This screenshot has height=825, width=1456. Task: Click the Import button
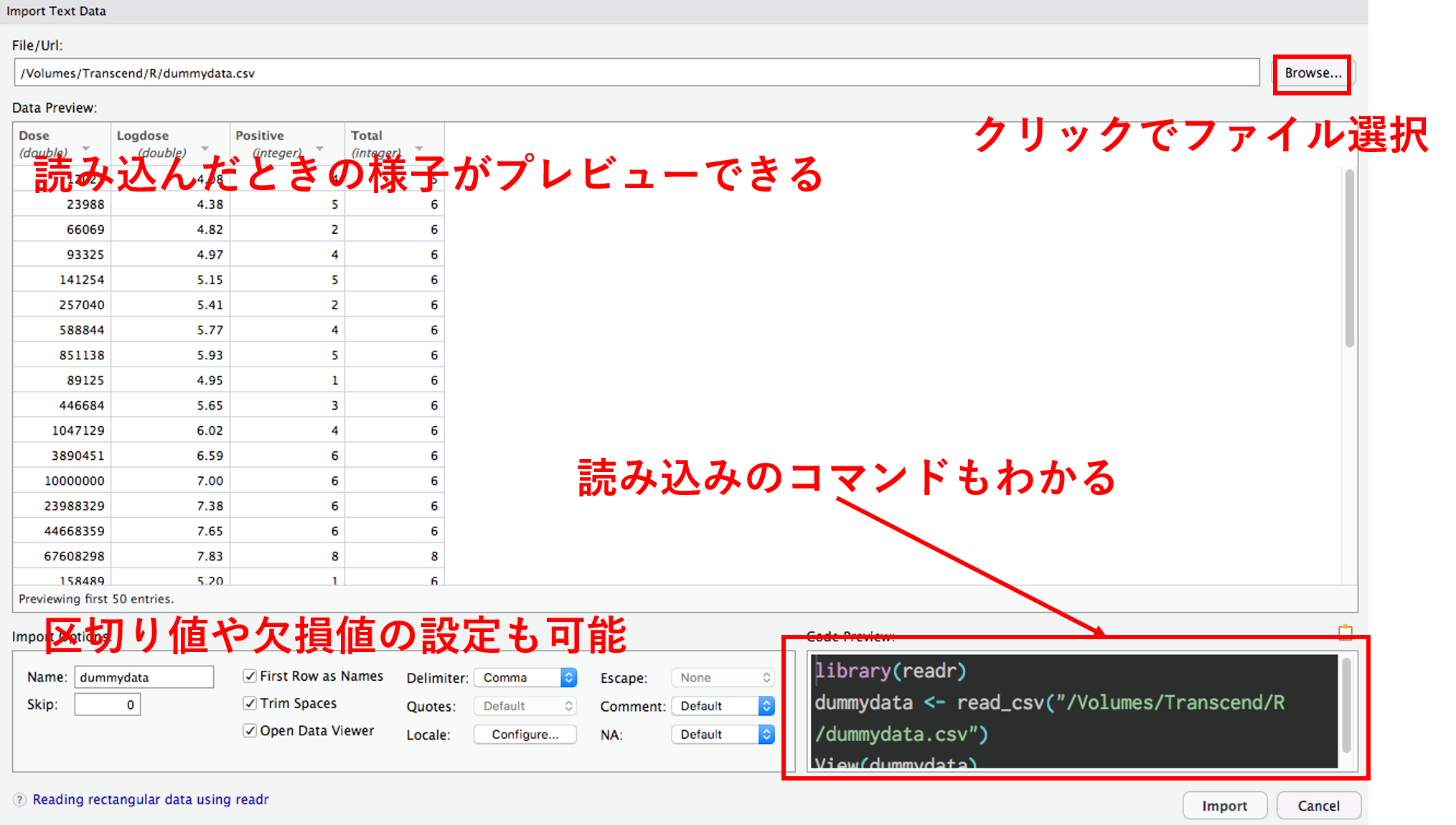[1224, 804]
